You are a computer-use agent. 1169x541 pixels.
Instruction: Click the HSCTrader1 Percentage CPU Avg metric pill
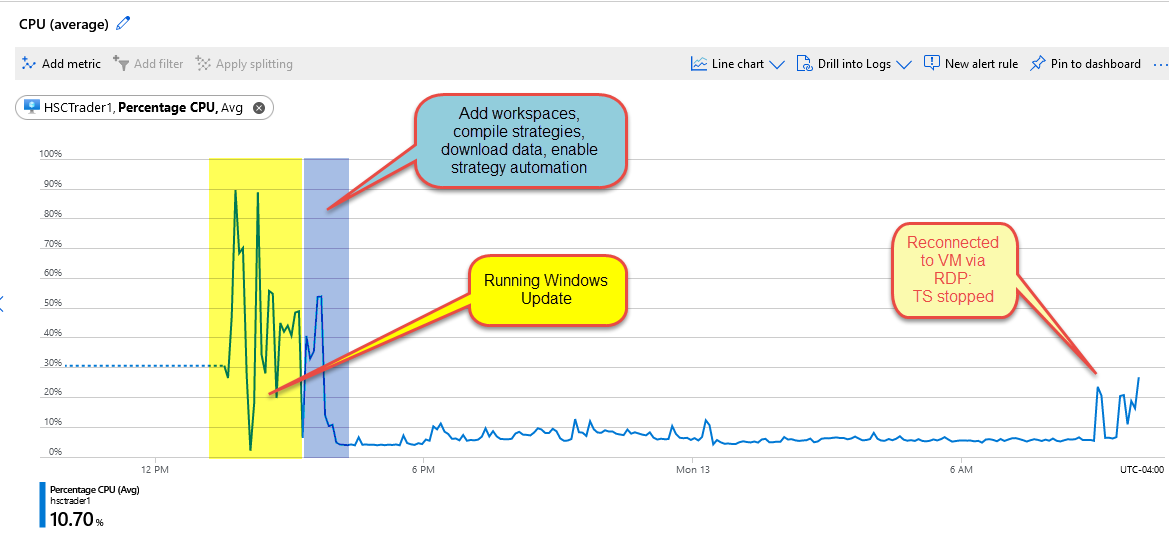pos(145,108)
